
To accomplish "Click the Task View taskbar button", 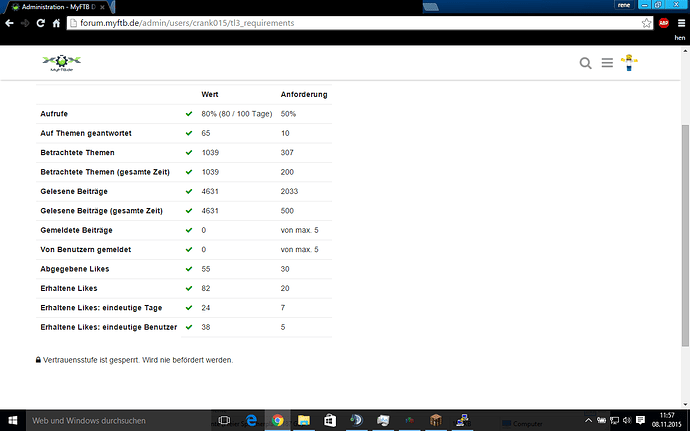I will point(224,420).
